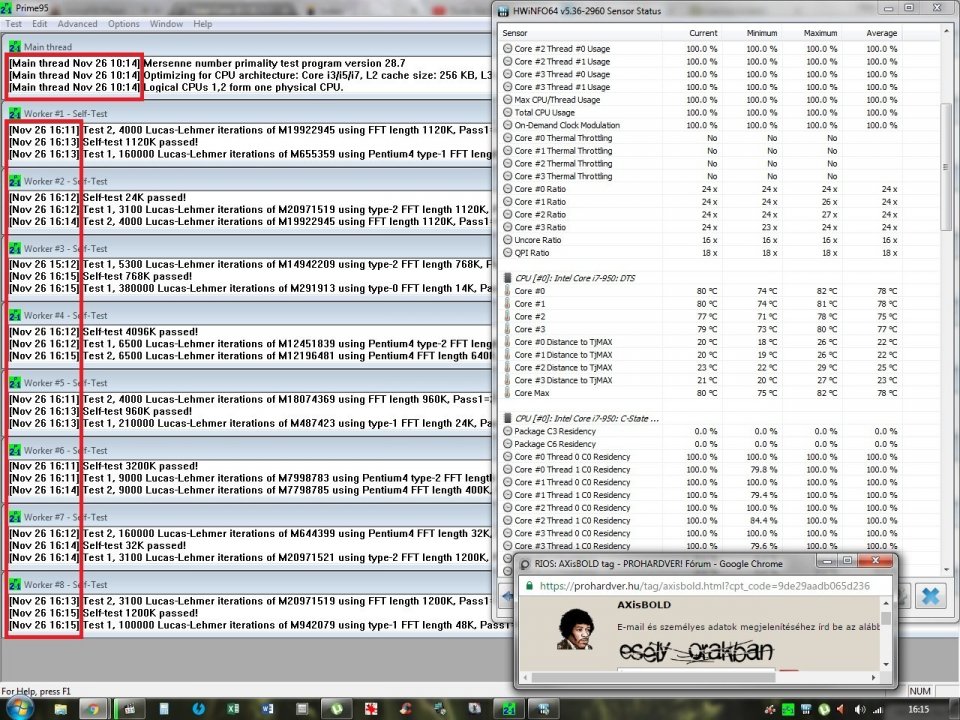The image size is (960, 720).
Task: Click the Worker #3 Self-Test window icon
Action: click(15, 249)
